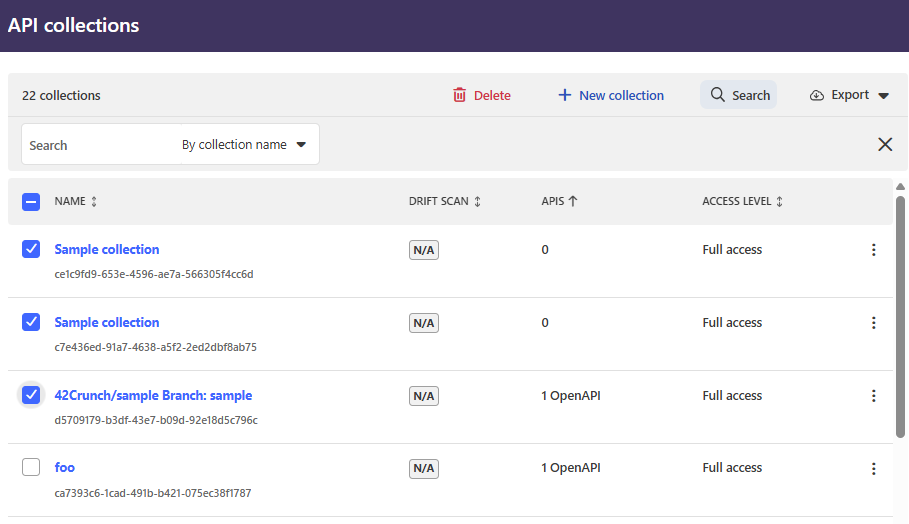Click the plus icon for New collection
The height and width of the screenshot is (524, 909).
pyautogui.click(x=565, y=95)
